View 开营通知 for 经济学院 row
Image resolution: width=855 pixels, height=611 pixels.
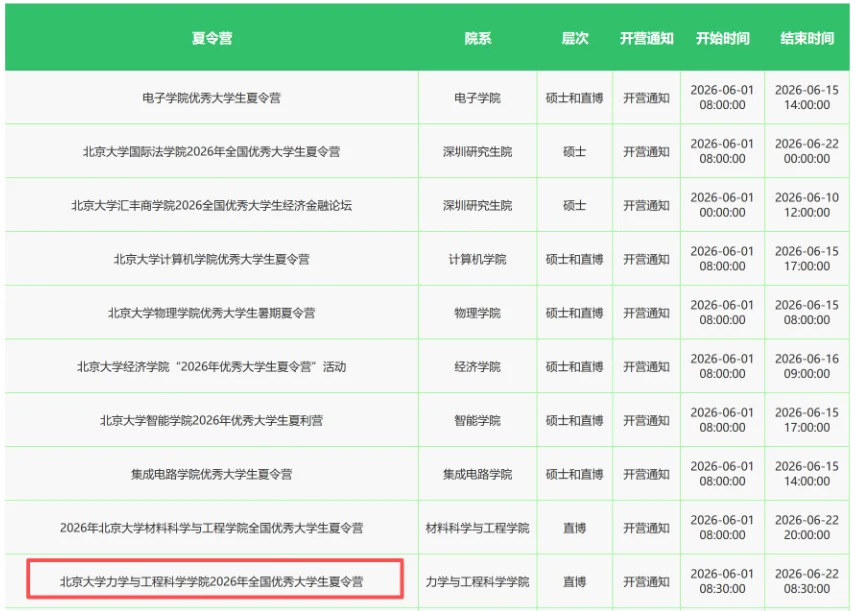tap(647, 367)
